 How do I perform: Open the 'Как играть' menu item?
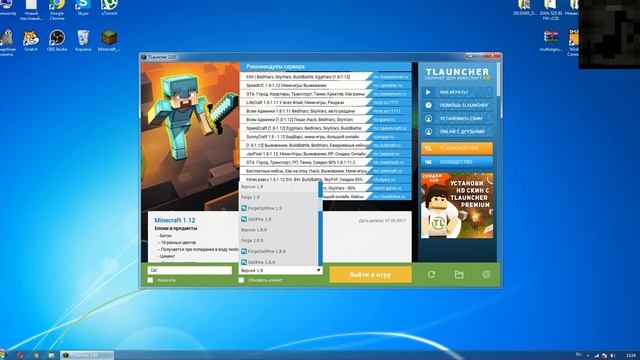(457, 92)
